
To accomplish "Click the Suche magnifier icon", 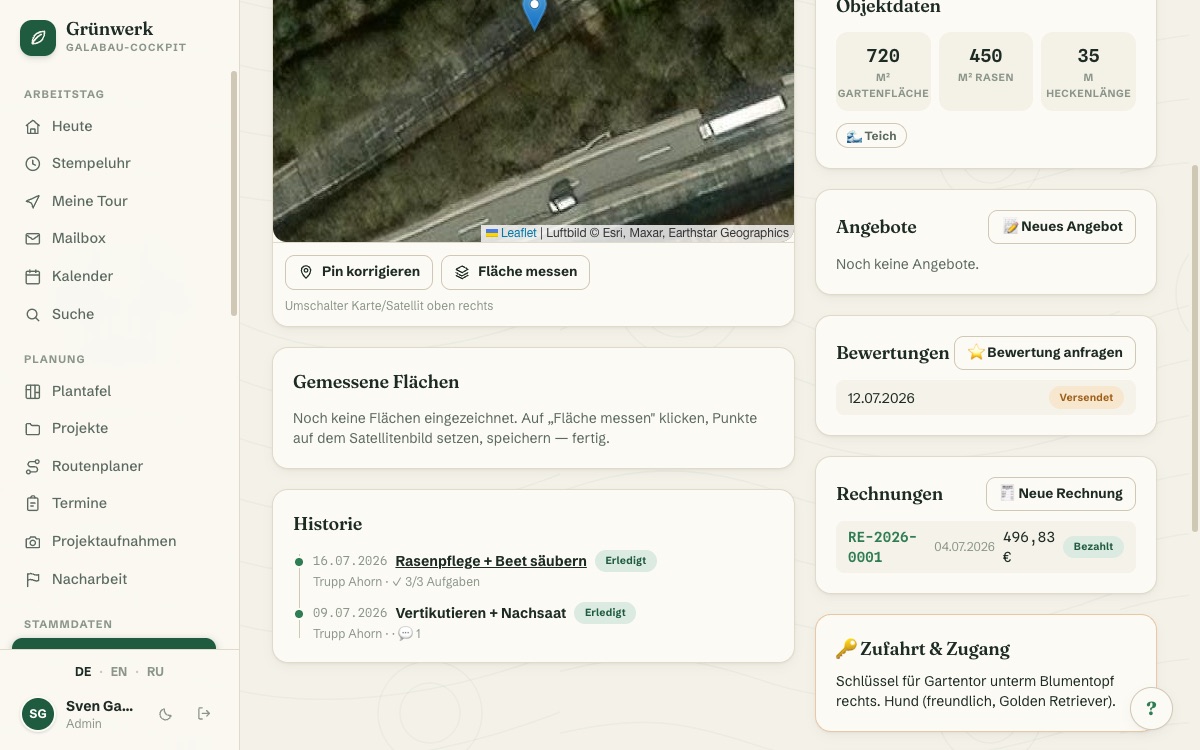I will (33, 314).
